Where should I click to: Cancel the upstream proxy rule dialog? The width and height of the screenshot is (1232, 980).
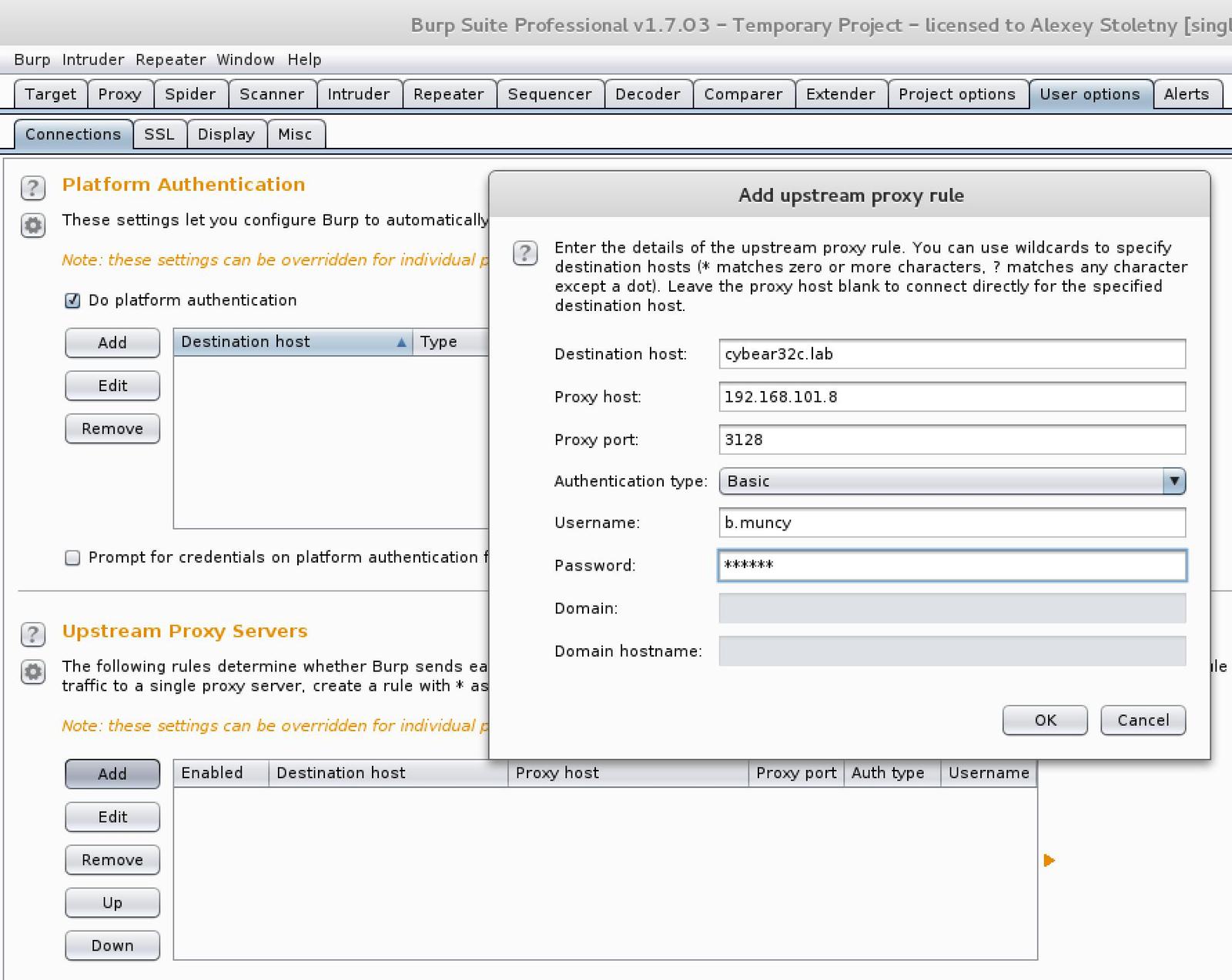pyautogui.click(x=1143, y=720)
